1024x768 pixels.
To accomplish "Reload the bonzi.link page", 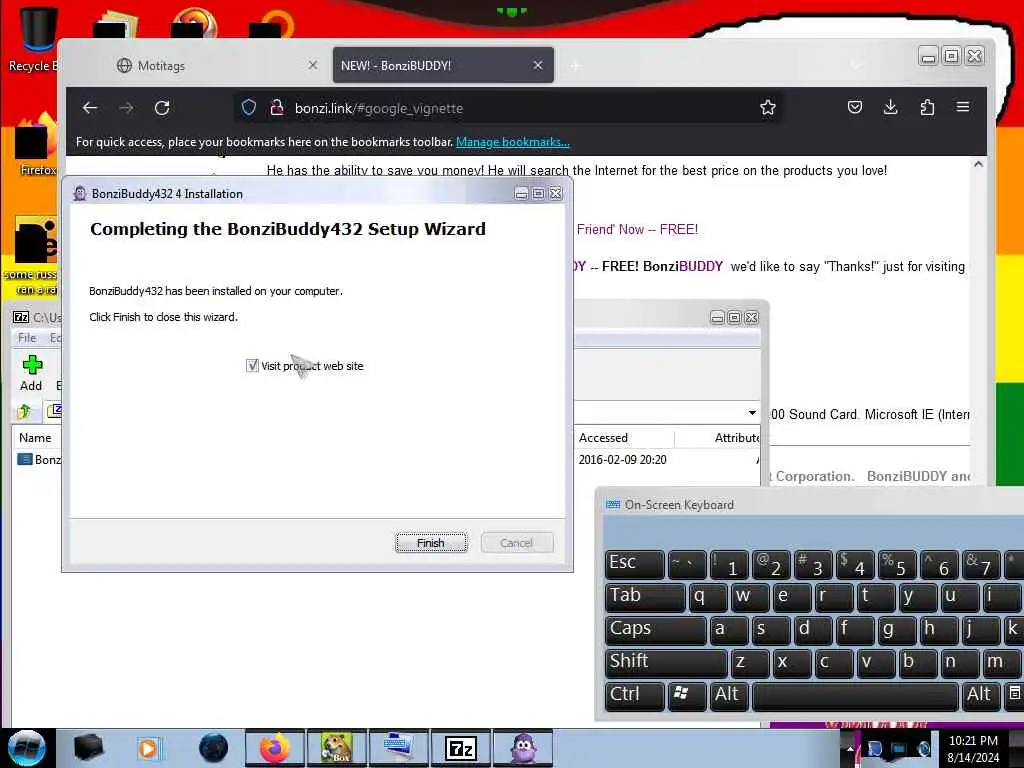I will click(x=162, y=108).
